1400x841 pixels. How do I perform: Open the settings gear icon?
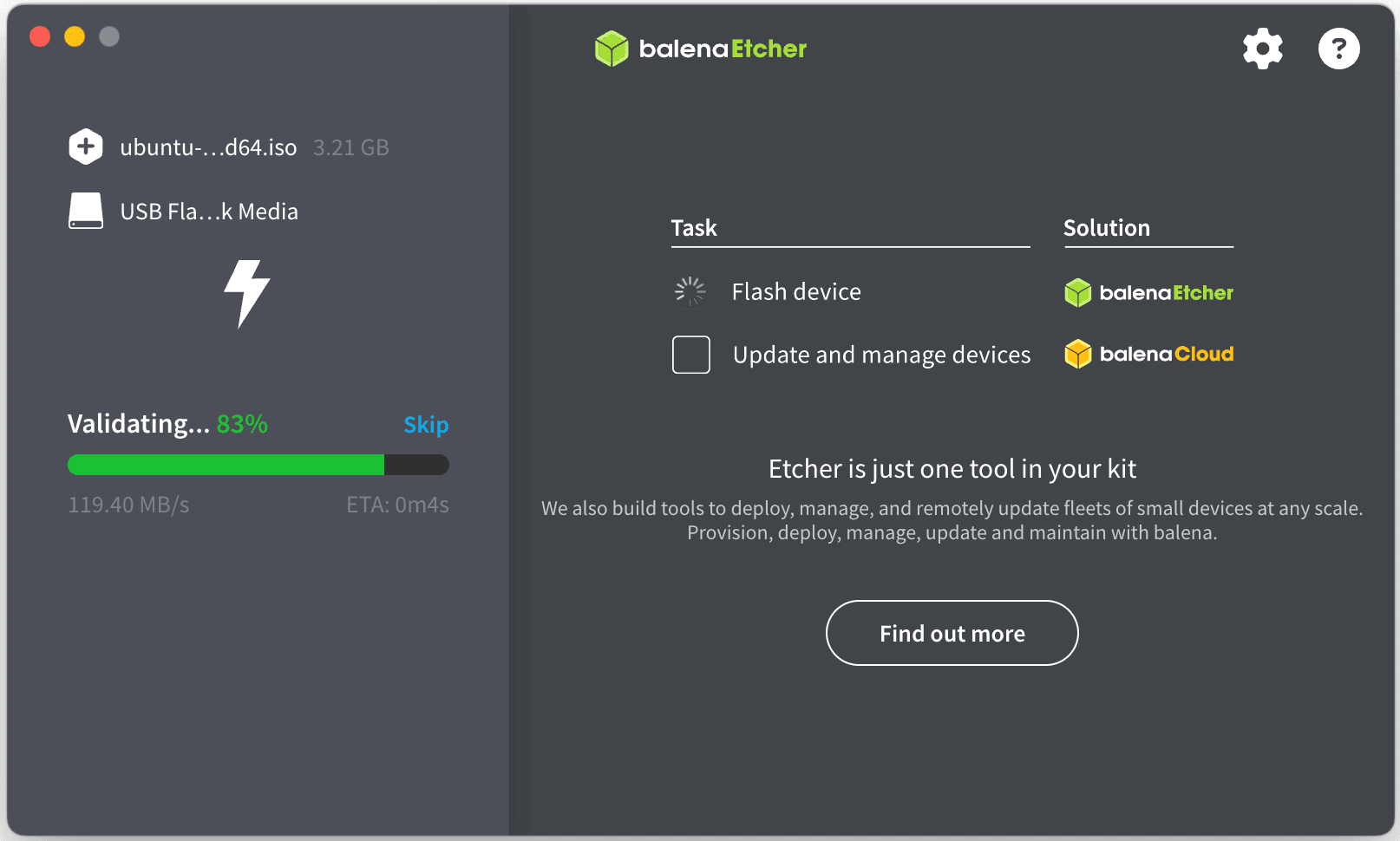click(1262, 49)
